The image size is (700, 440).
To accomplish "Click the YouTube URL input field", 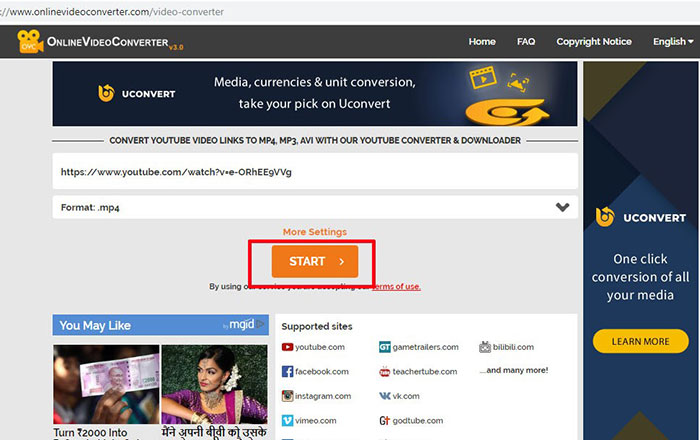I will tap(314, 172).
